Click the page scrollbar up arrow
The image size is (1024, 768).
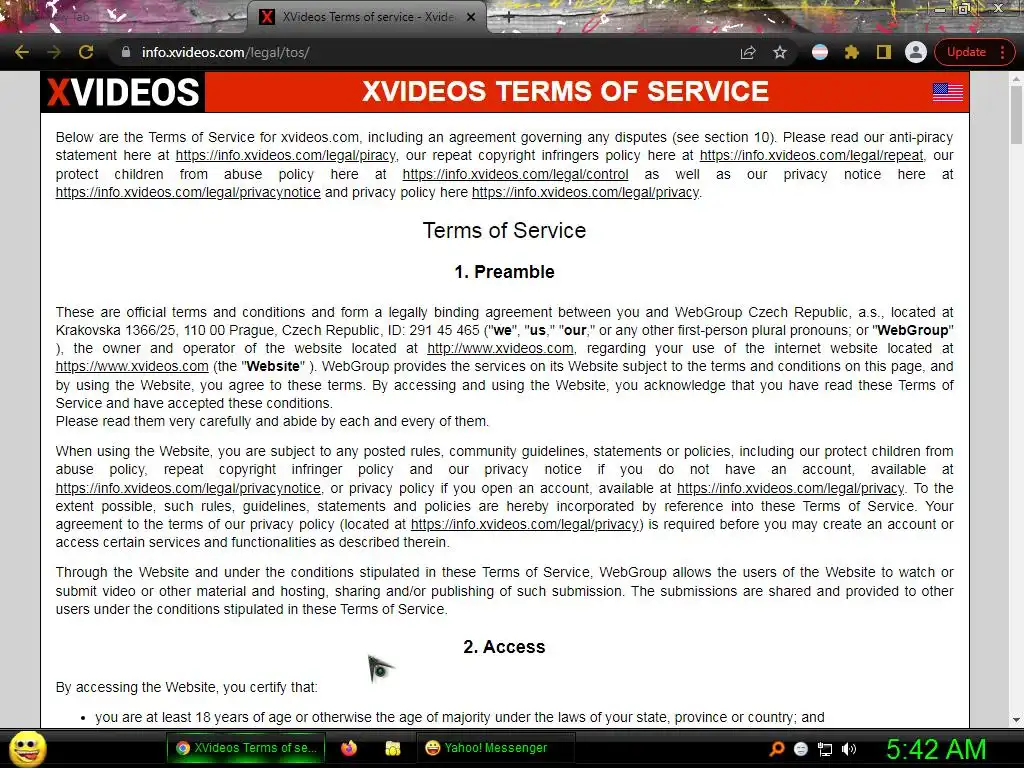pyautogui.click(x=1016, y=78)
